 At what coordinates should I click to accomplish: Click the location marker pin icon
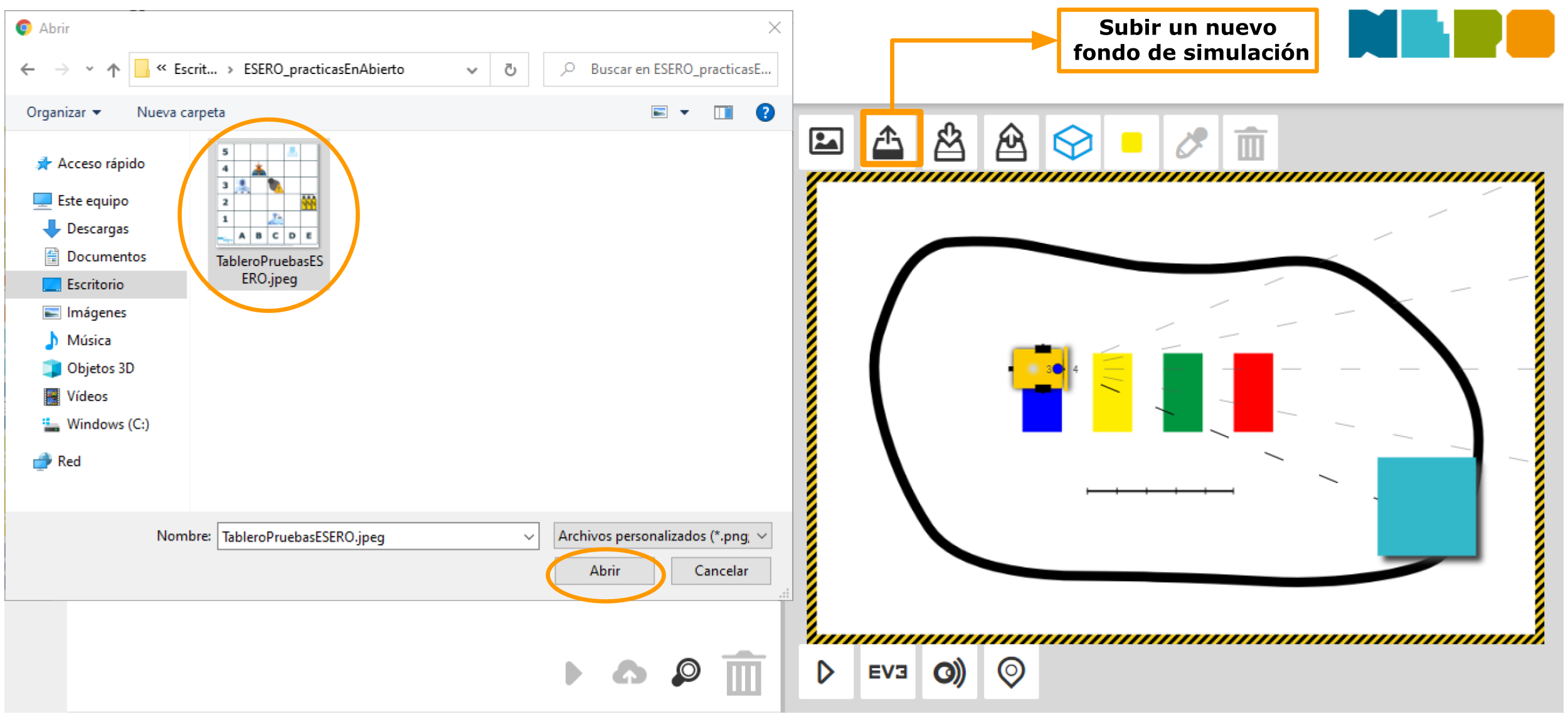point(1011,672)
